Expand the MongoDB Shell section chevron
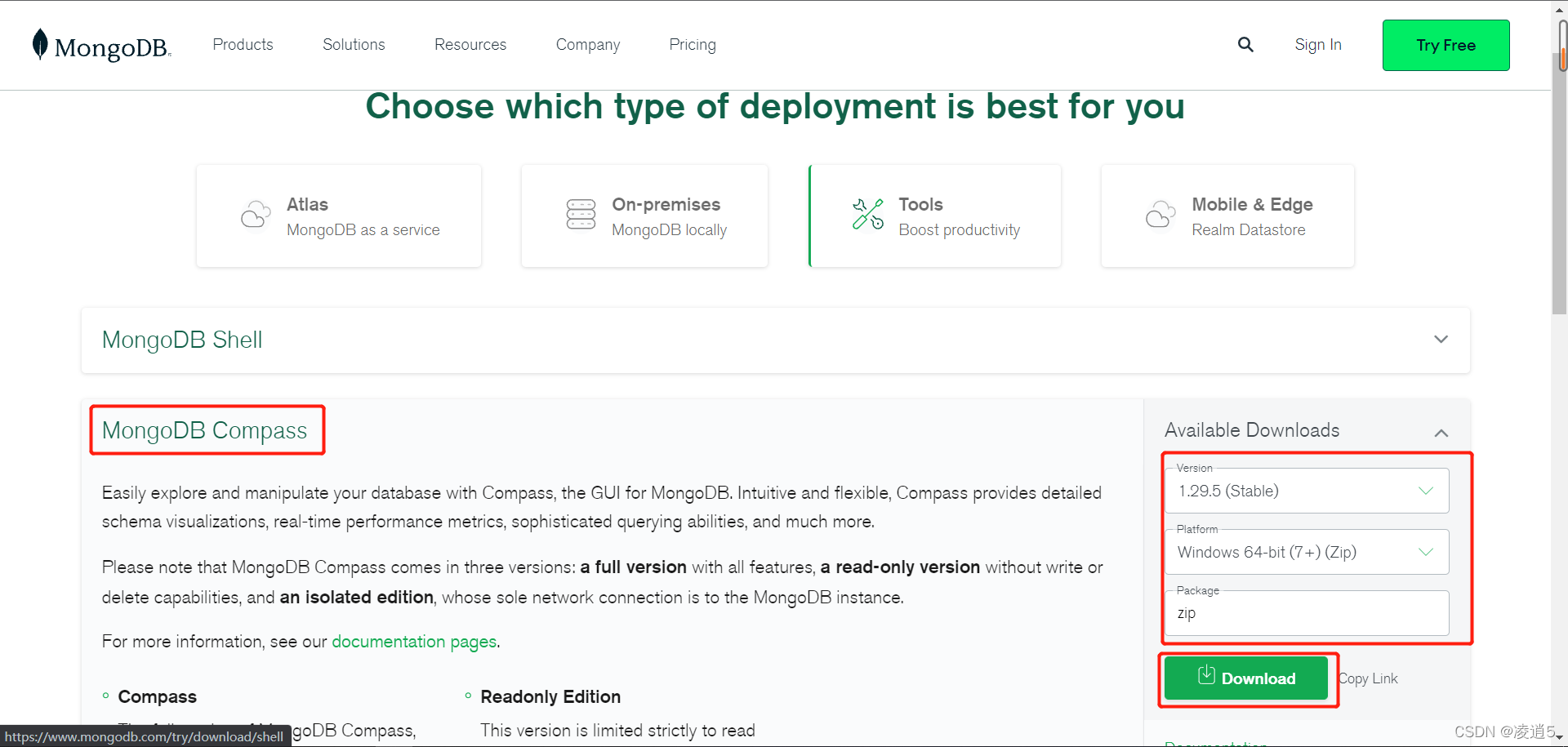Viewport: 1568px width, 747px height. point(1441,339)
